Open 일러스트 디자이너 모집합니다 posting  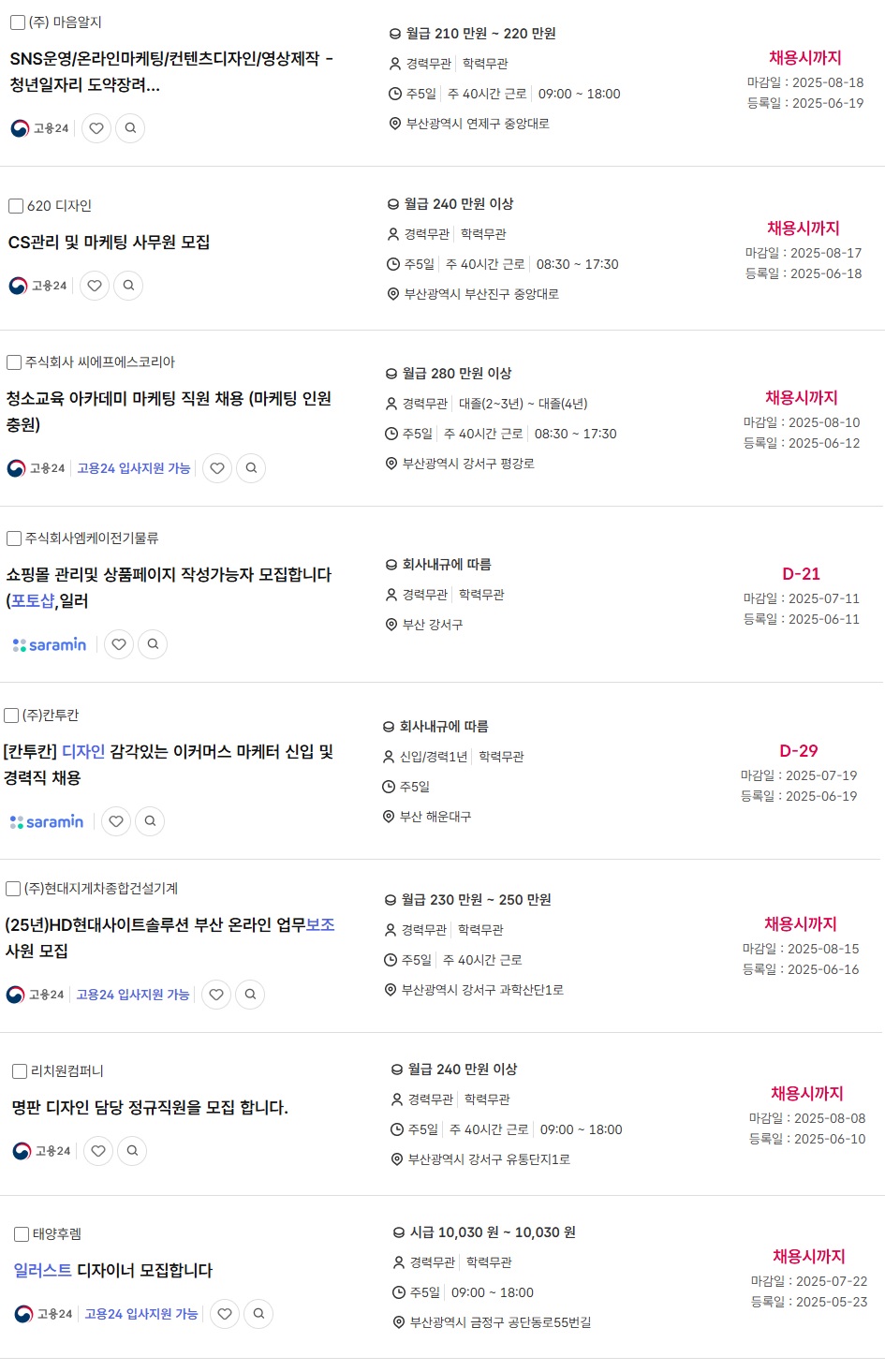(x=113, y=1271)
